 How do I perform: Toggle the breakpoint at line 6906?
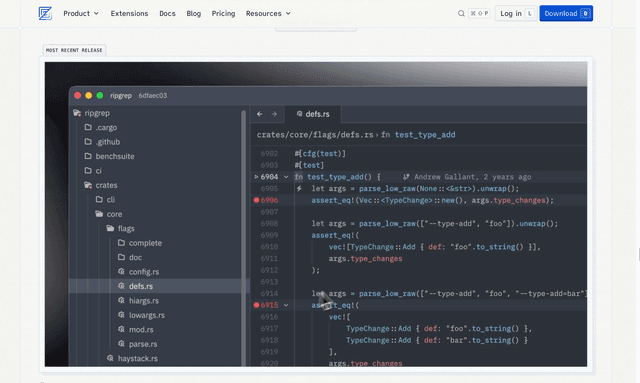[256, 200]
